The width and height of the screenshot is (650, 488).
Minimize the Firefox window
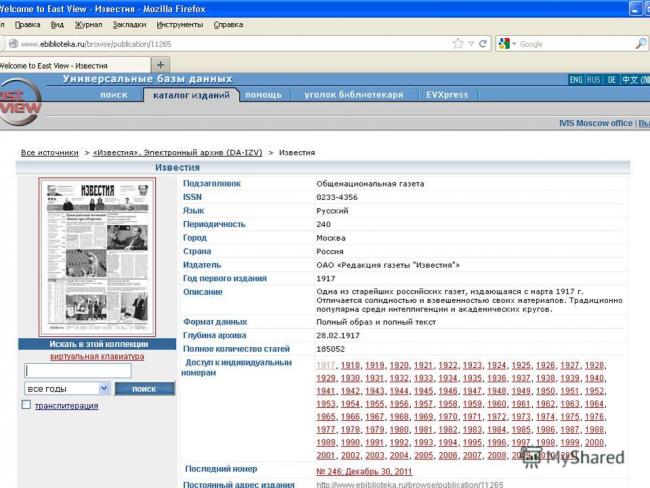click(635, 8)
